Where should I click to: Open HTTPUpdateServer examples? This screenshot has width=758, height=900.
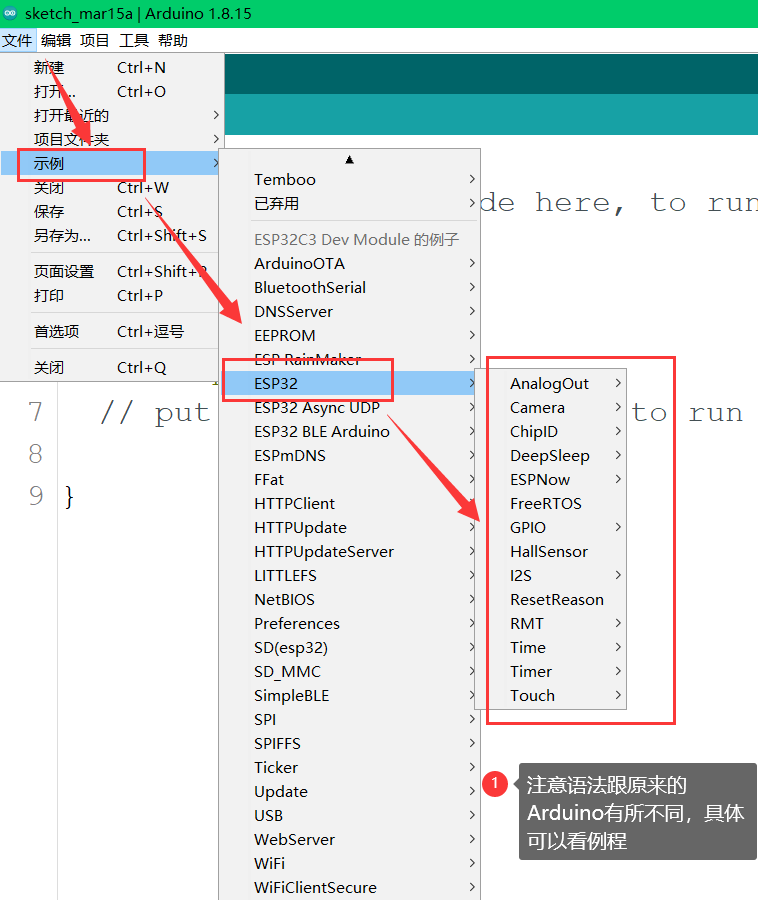click(x=349, y=552)
